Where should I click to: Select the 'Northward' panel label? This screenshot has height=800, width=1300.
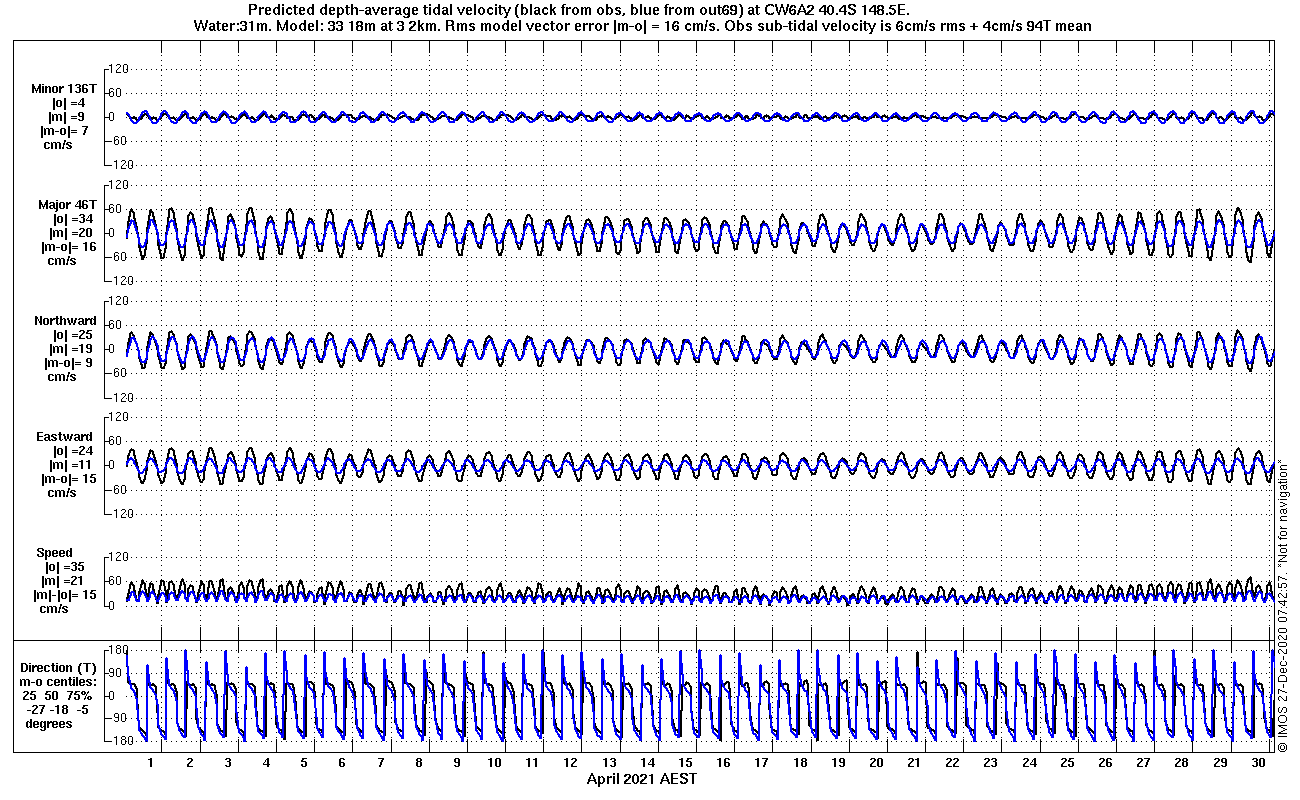pyautogui.click(x=65, y=321)
